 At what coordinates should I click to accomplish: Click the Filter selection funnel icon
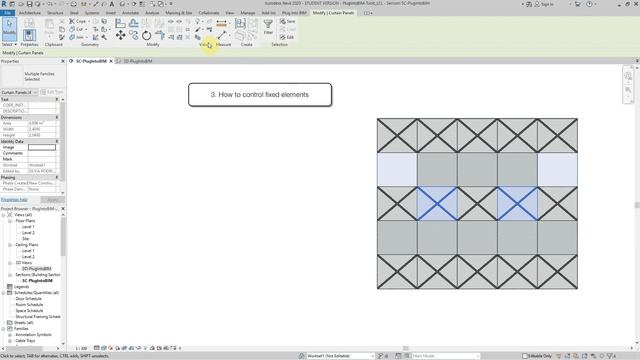pyautogui.click(x=268, y=24)
